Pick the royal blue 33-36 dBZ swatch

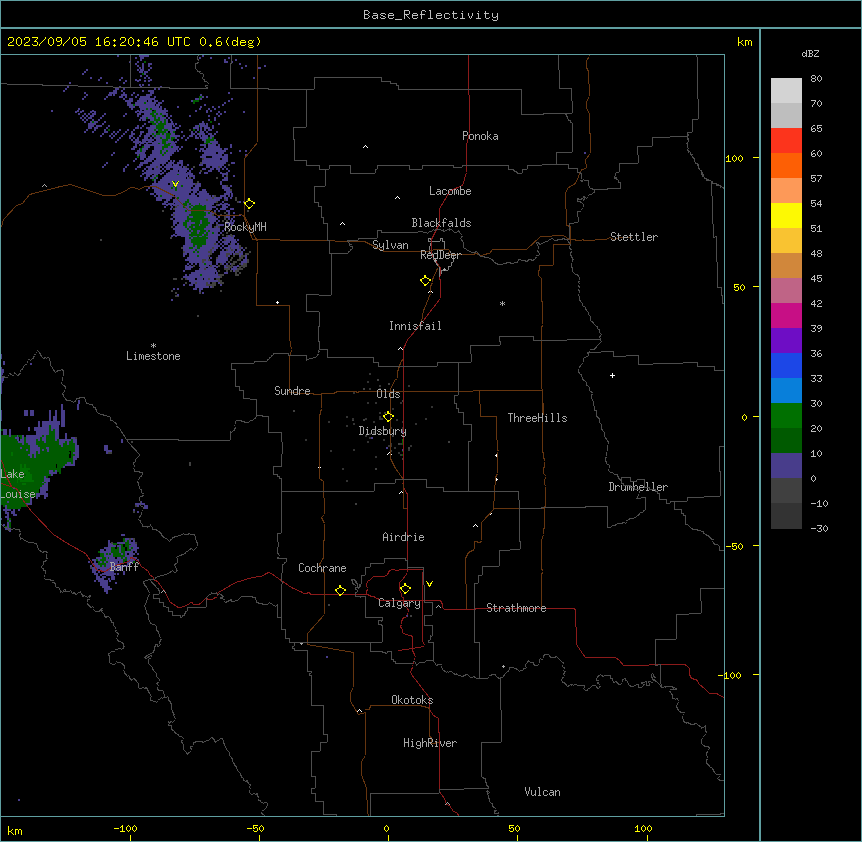tap(786, 365)
